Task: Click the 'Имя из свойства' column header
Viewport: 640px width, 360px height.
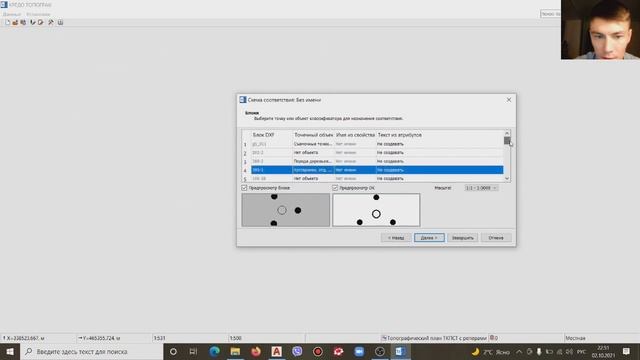Action: 355,135
